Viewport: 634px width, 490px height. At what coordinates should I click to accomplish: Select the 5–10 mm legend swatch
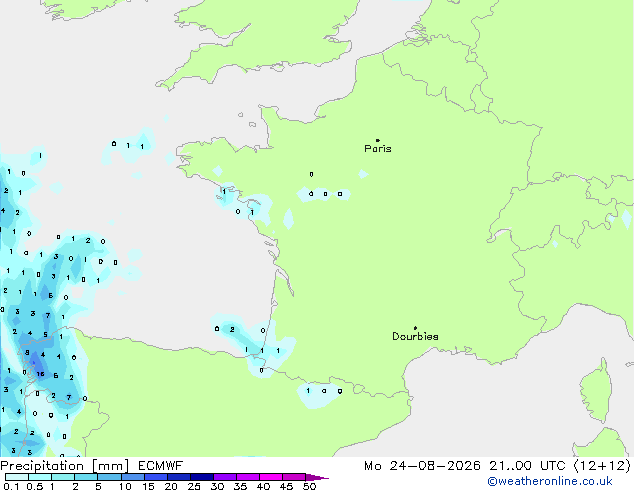point(109,477)
